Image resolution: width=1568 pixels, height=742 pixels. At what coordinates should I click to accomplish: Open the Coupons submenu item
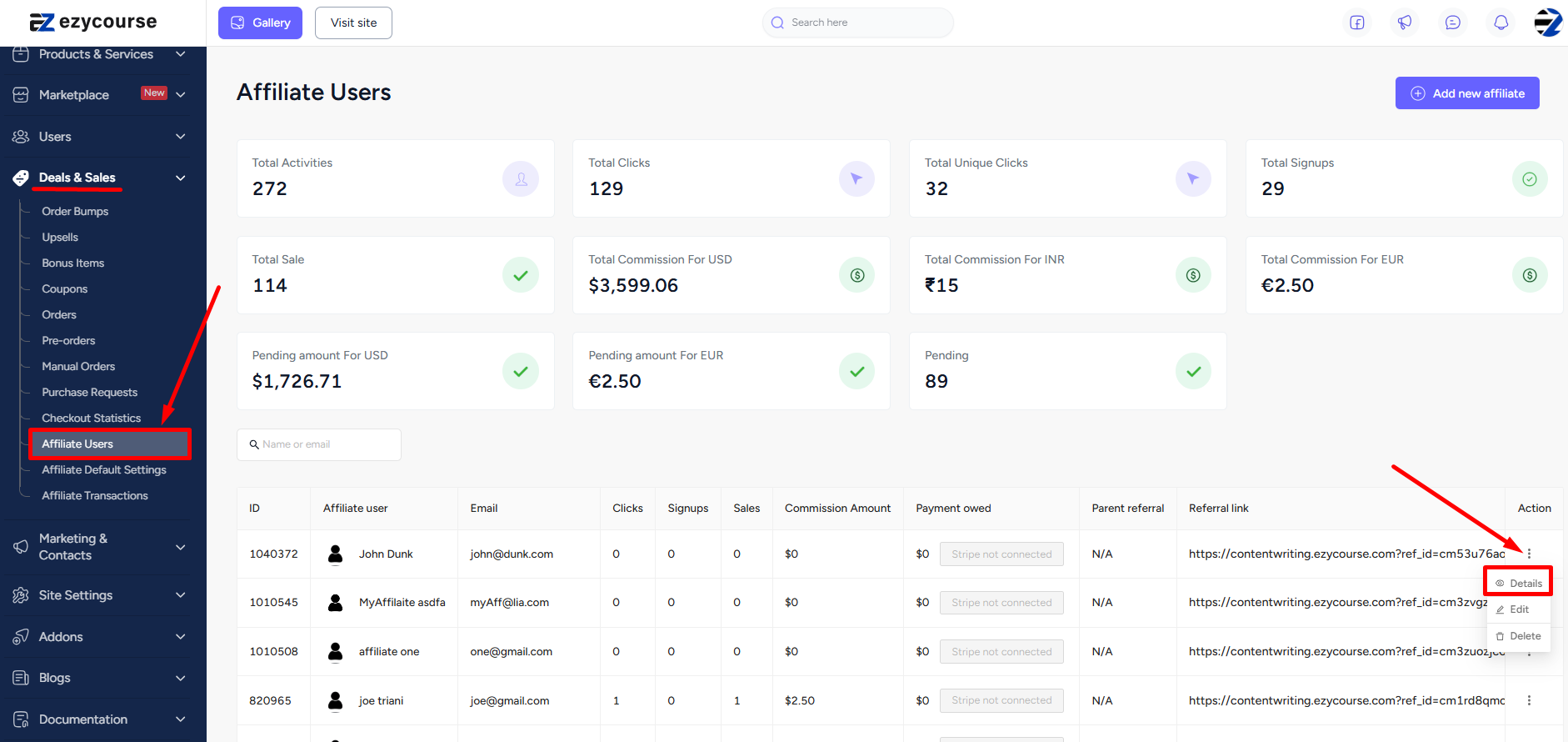pos(65,289)
